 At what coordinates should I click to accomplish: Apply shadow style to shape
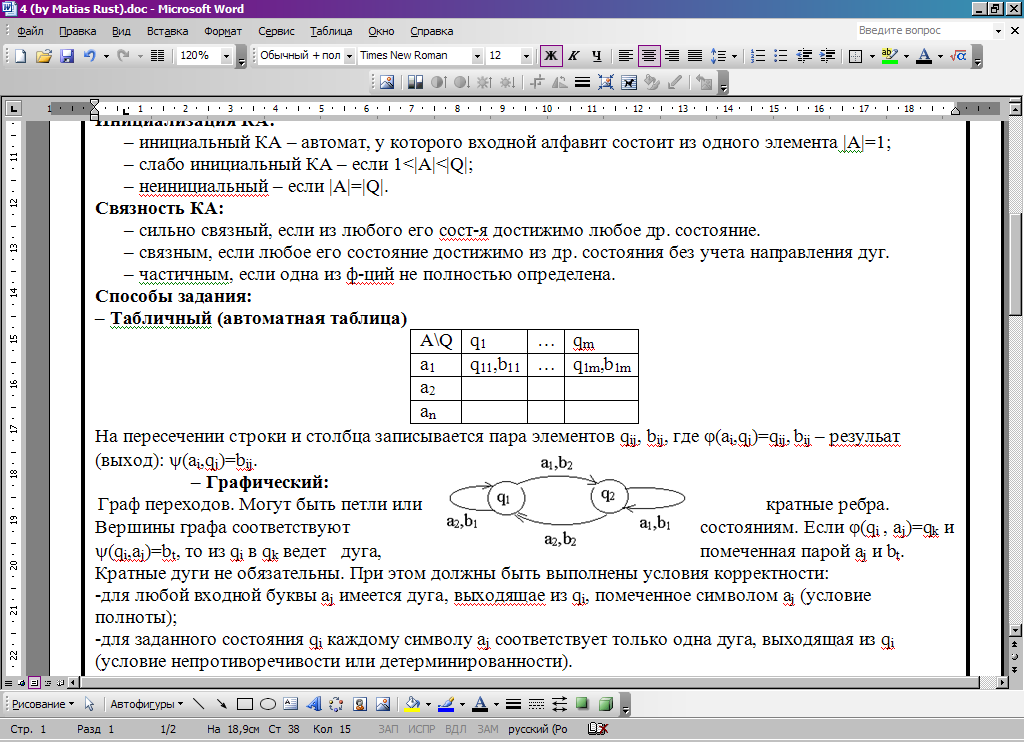583,704
